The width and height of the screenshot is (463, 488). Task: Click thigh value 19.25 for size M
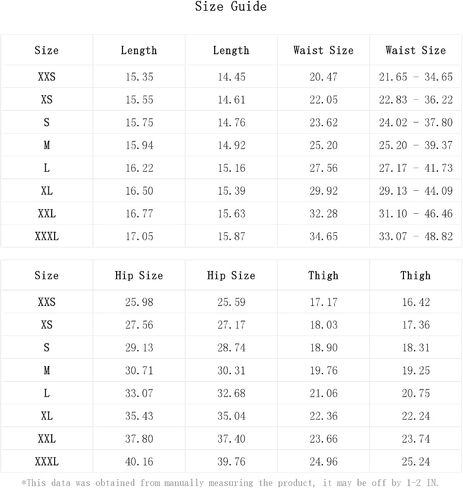[416, 370]
